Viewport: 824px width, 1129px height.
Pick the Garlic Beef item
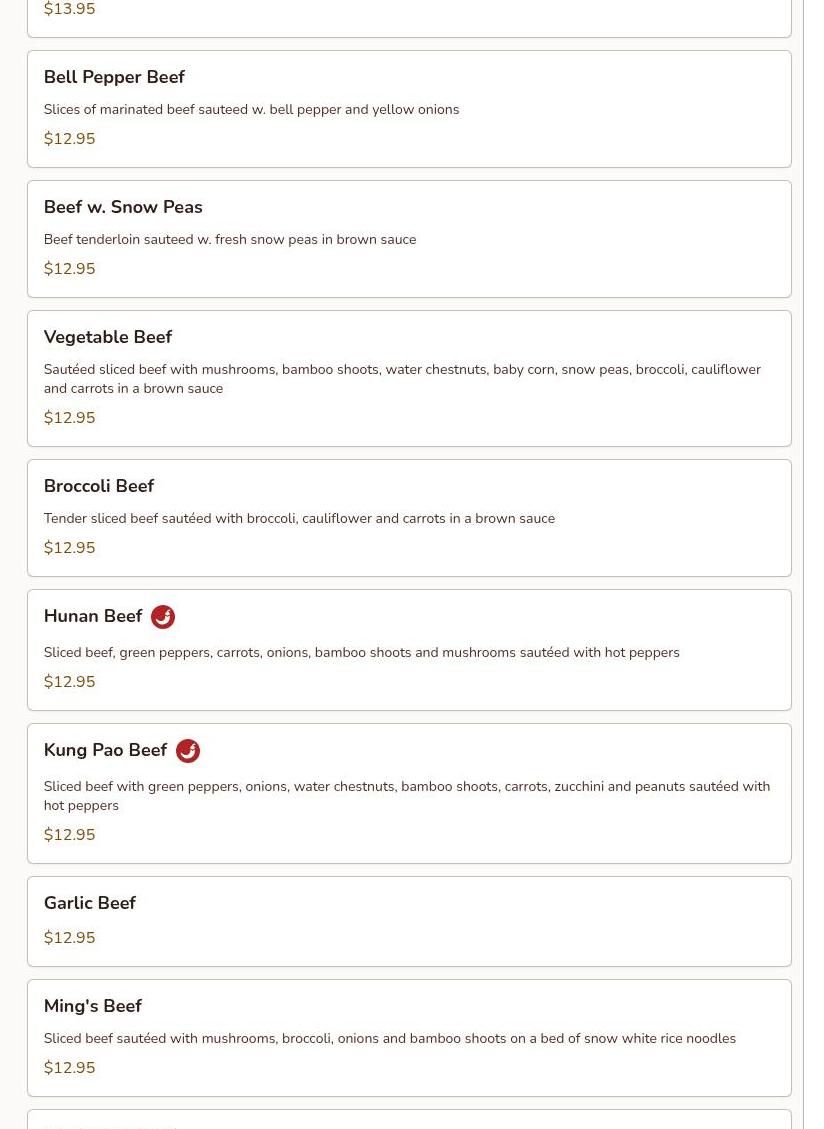(90, 903)
